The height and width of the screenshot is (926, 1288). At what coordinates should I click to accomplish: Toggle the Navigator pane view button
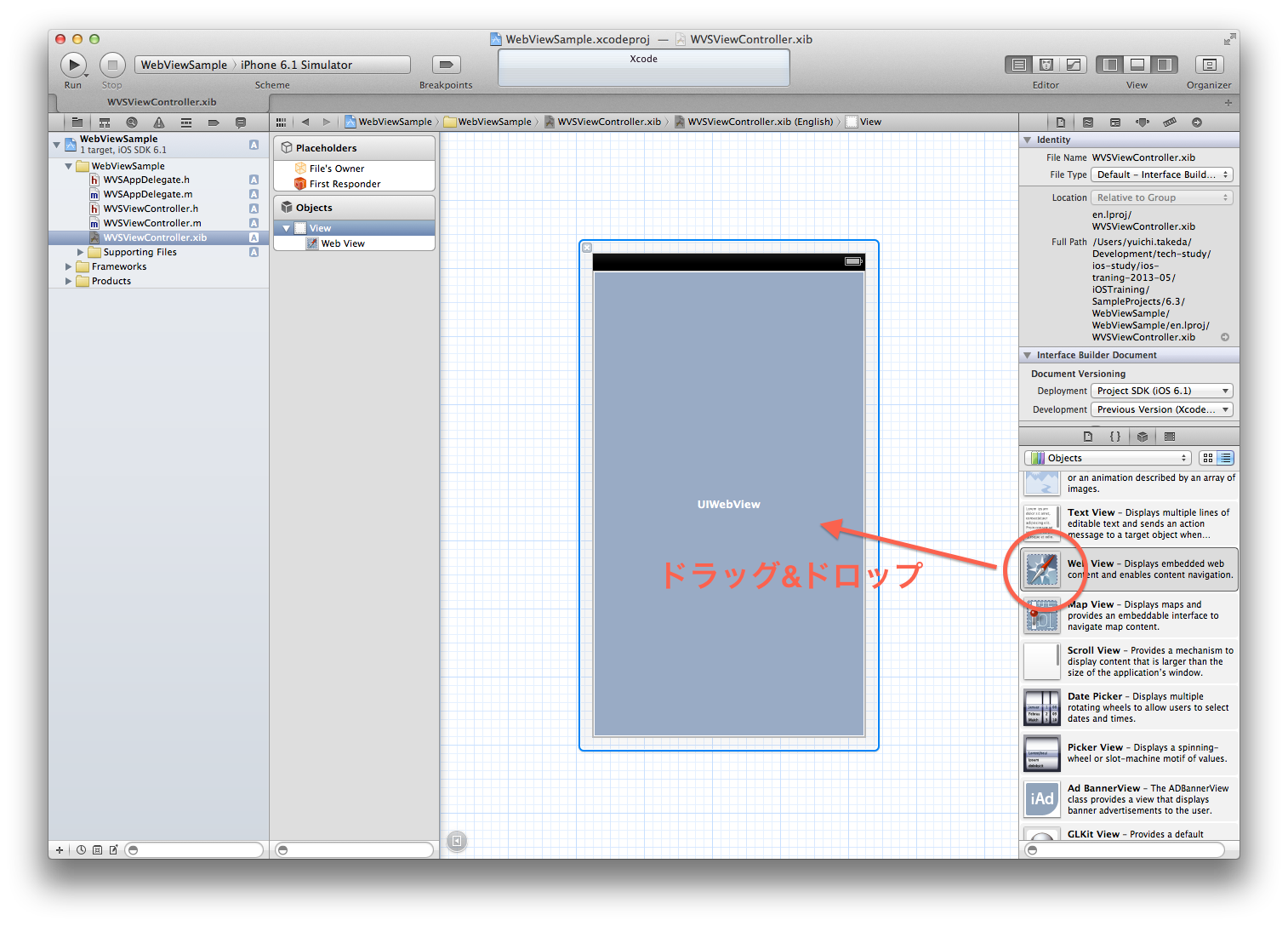pos(1110,65)
